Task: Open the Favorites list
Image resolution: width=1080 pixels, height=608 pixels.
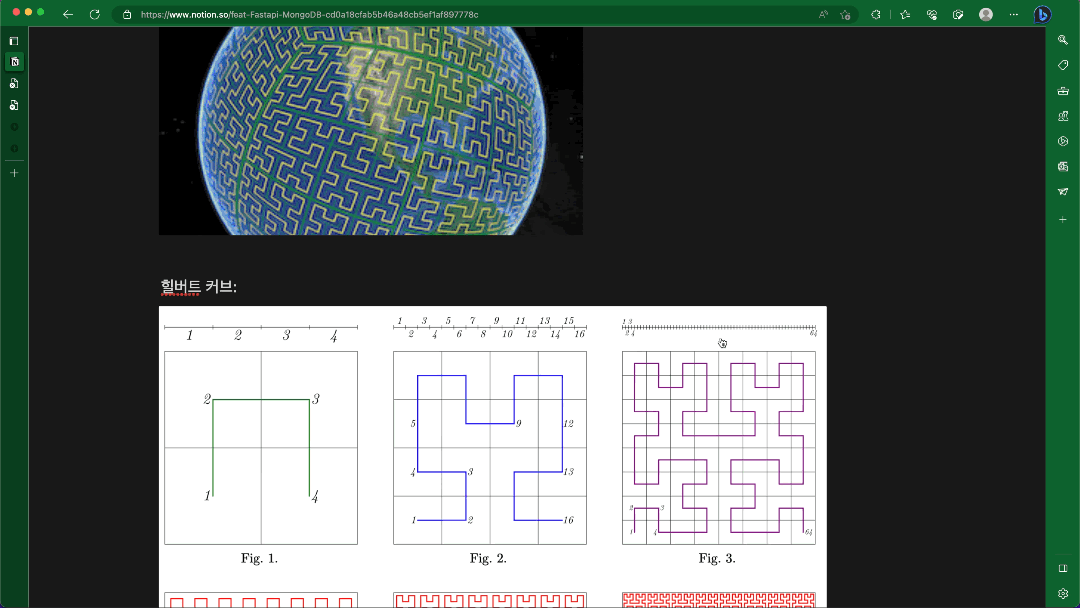Action: (905, 14)
